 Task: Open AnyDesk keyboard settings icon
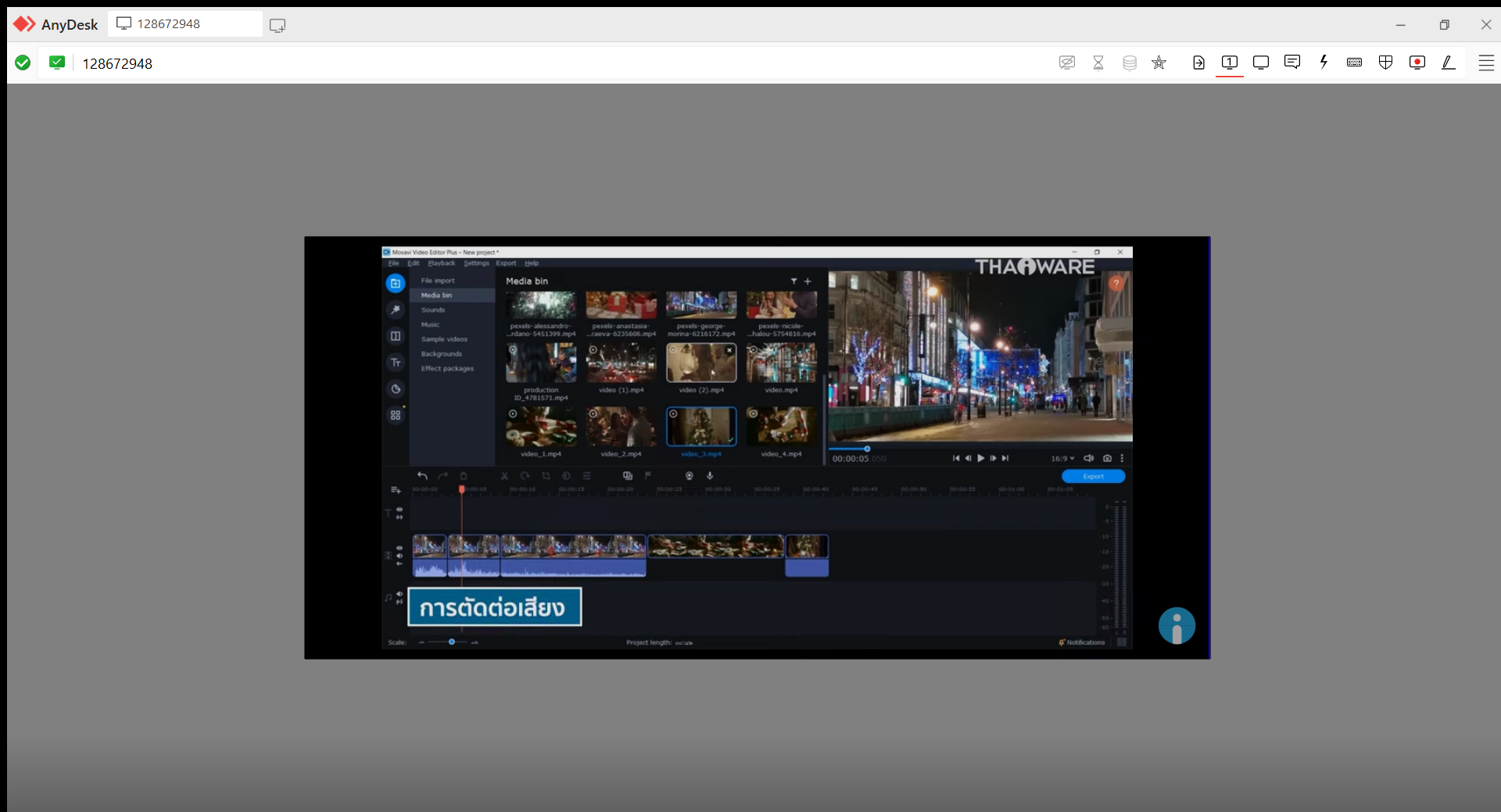pos(1354,63)
